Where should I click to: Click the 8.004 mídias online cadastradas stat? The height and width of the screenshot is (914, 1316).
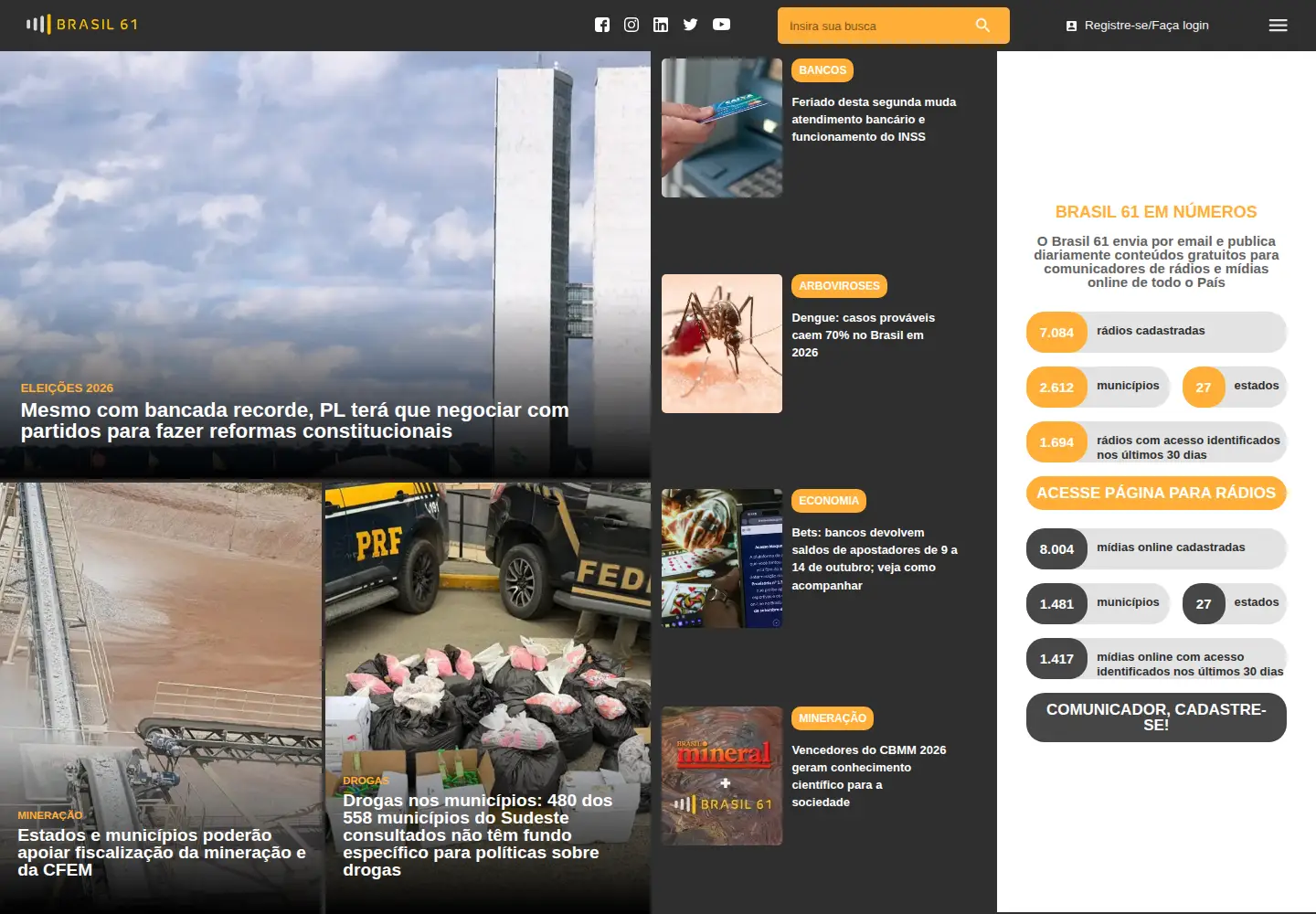[x=1156, y=548]
